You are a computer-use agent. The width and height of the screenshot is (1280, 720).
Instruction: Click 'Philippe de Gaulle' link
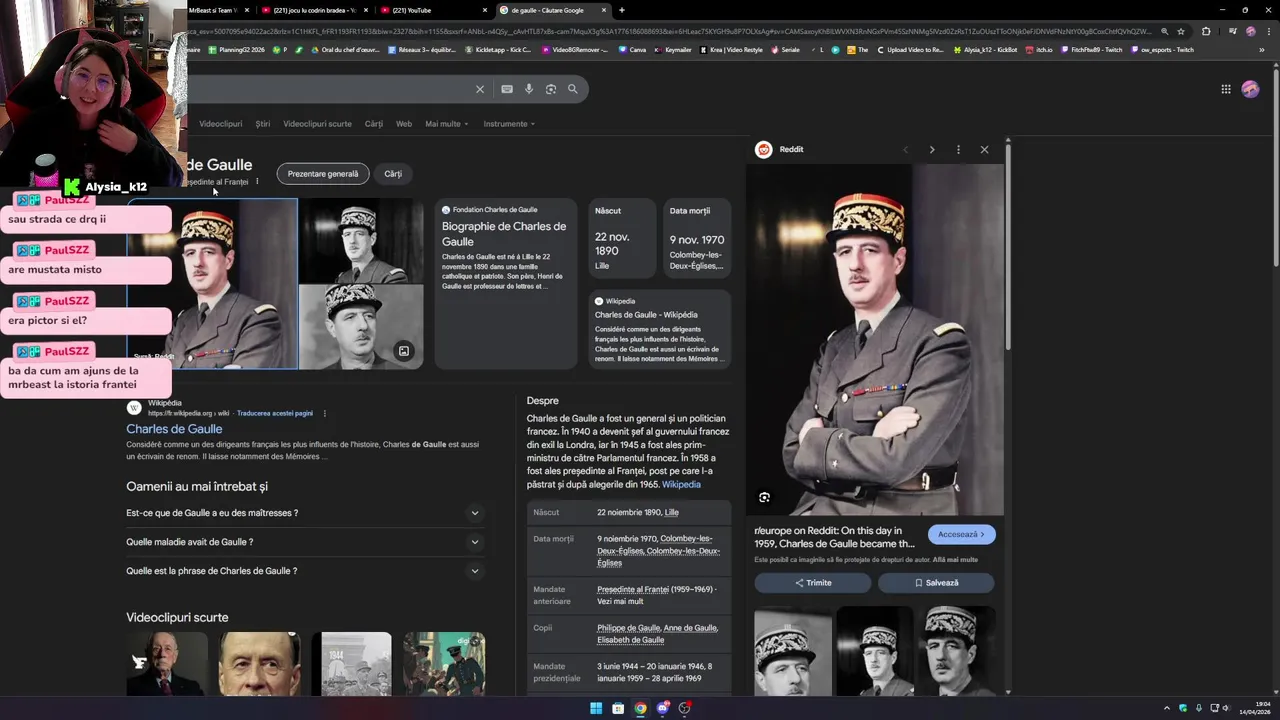click(x=628, y=628)
